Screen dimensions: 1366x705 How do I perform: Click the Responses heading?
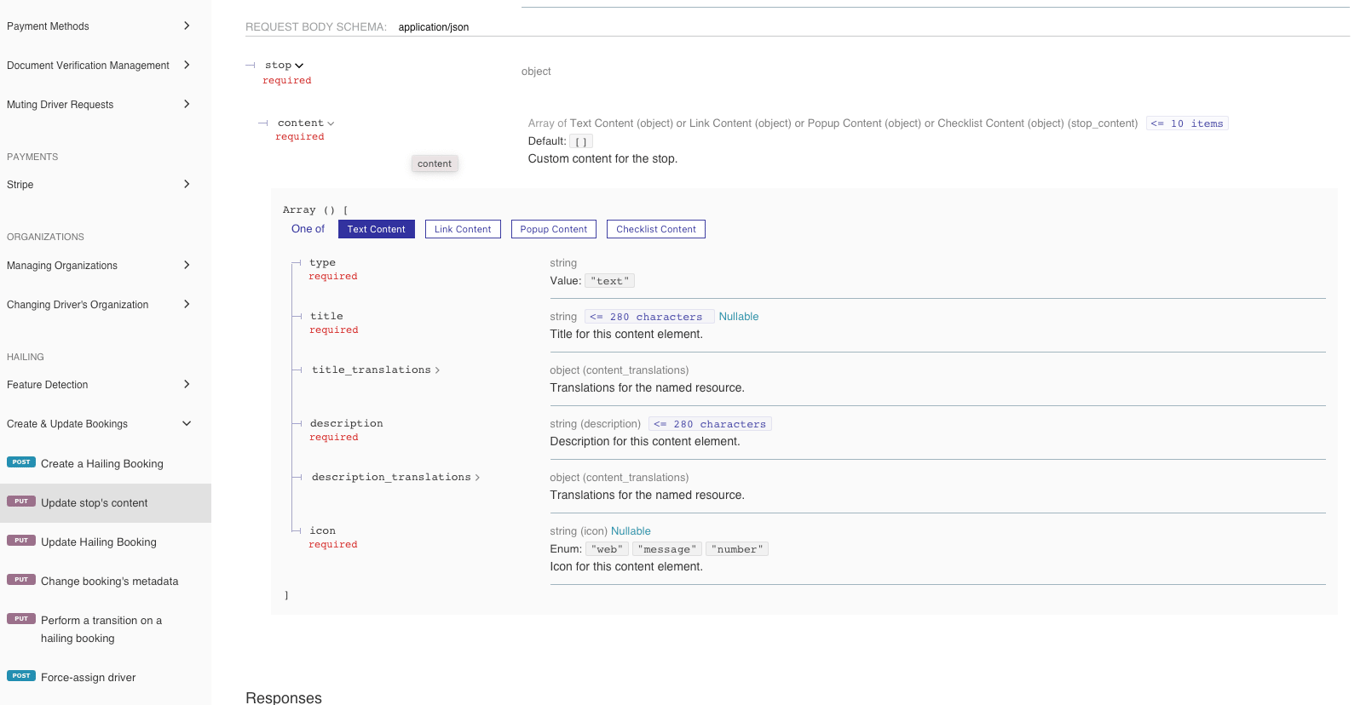point(284,698)
